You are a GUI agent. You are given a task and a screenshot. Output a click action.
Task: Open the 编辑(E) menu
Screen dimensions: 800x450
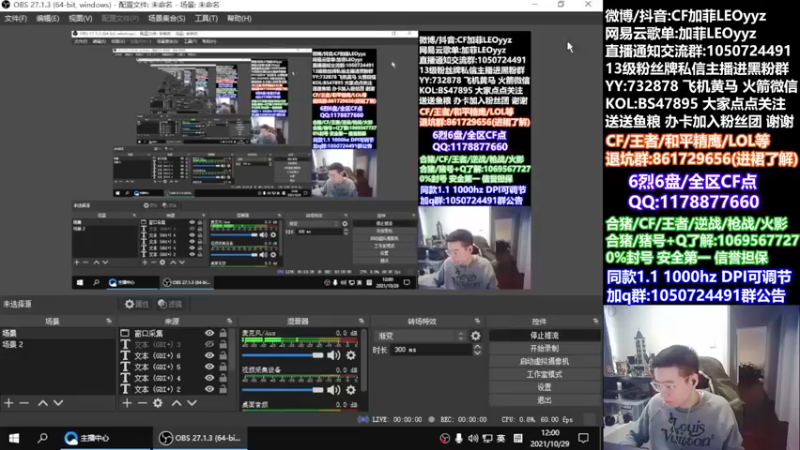47,18
